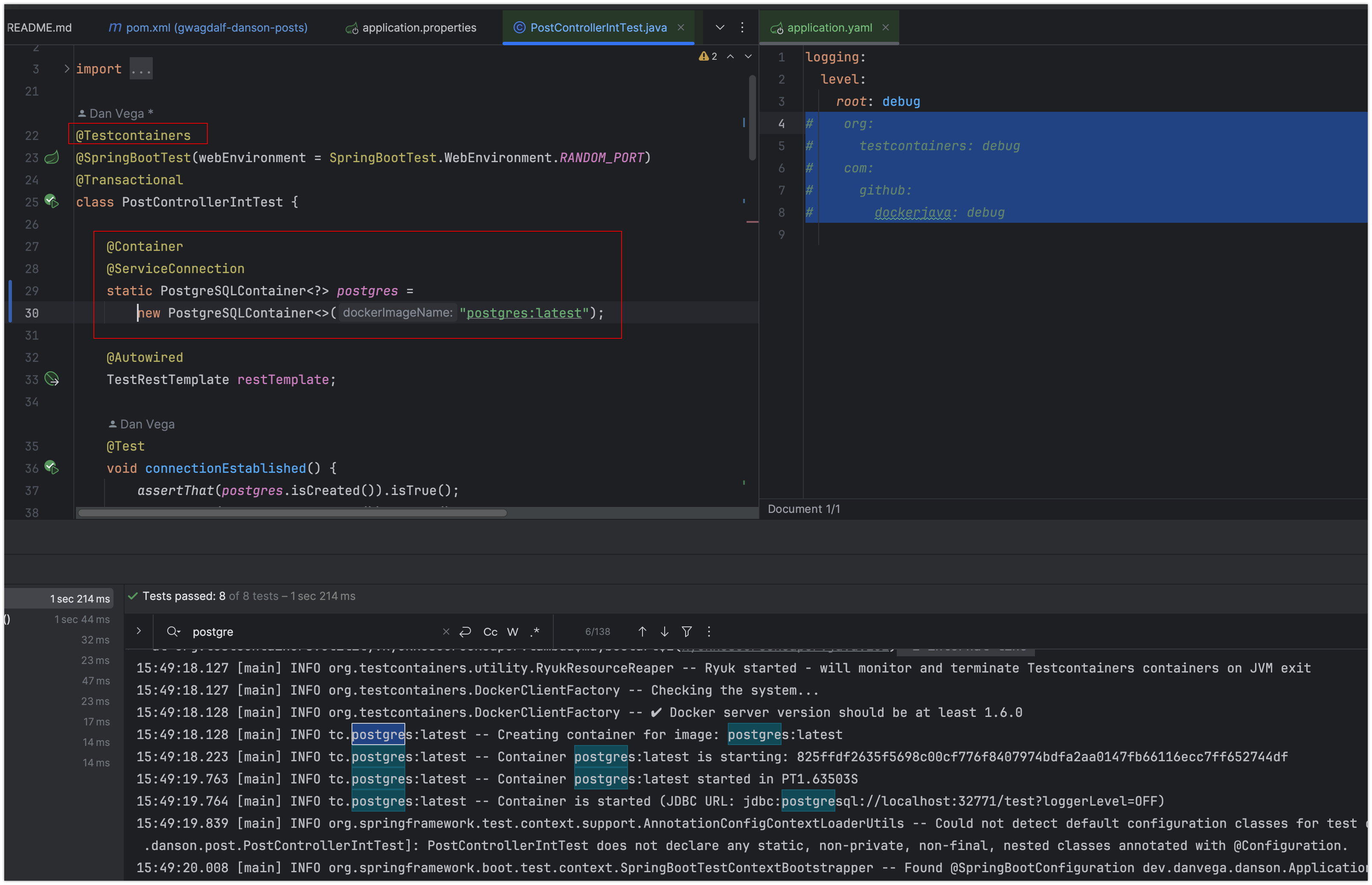
Task: Open the hidden tabs dropdown chevron
Action: [719, 27]
